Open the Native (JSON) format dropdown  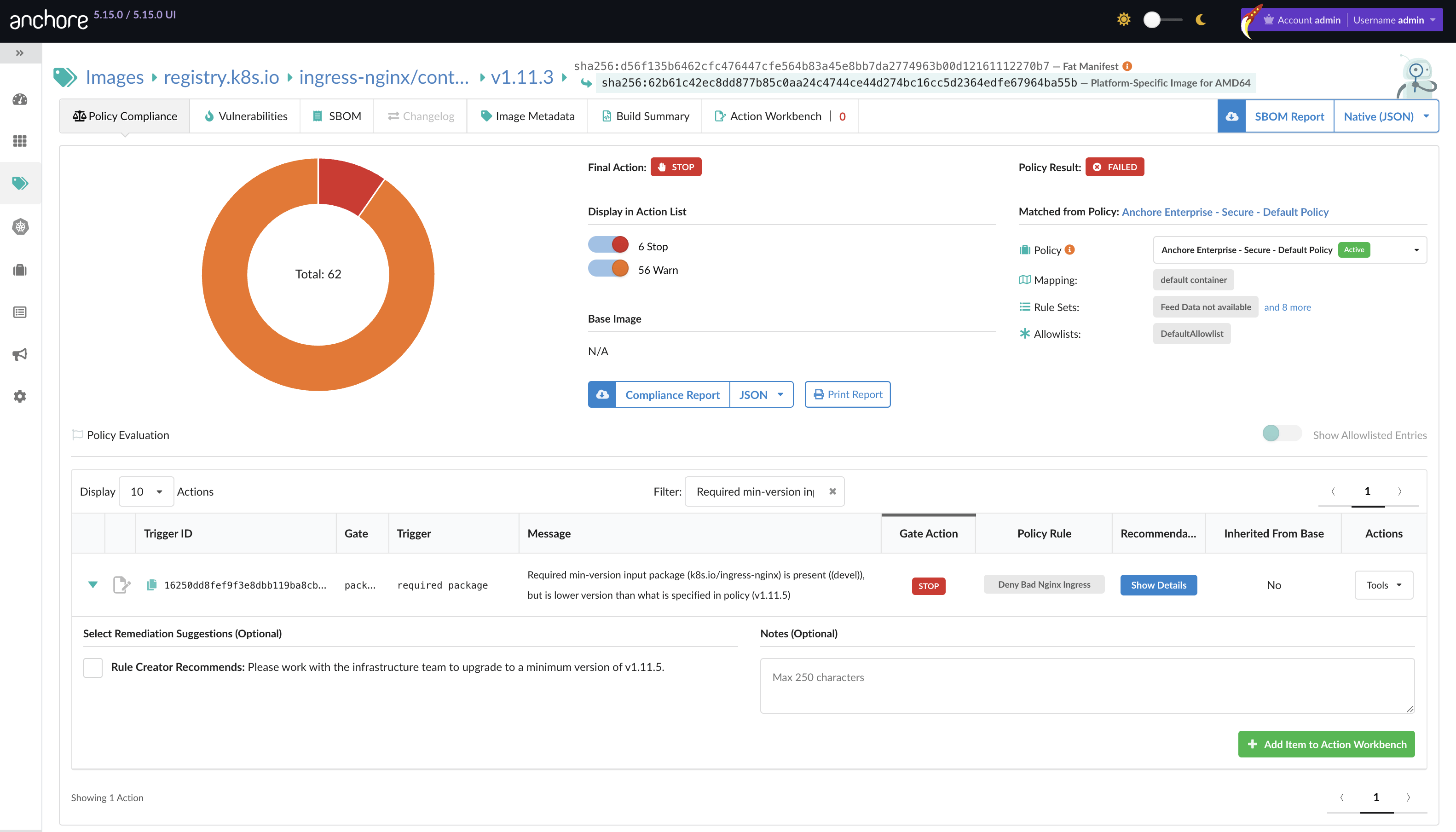[x=1386, y=116]
